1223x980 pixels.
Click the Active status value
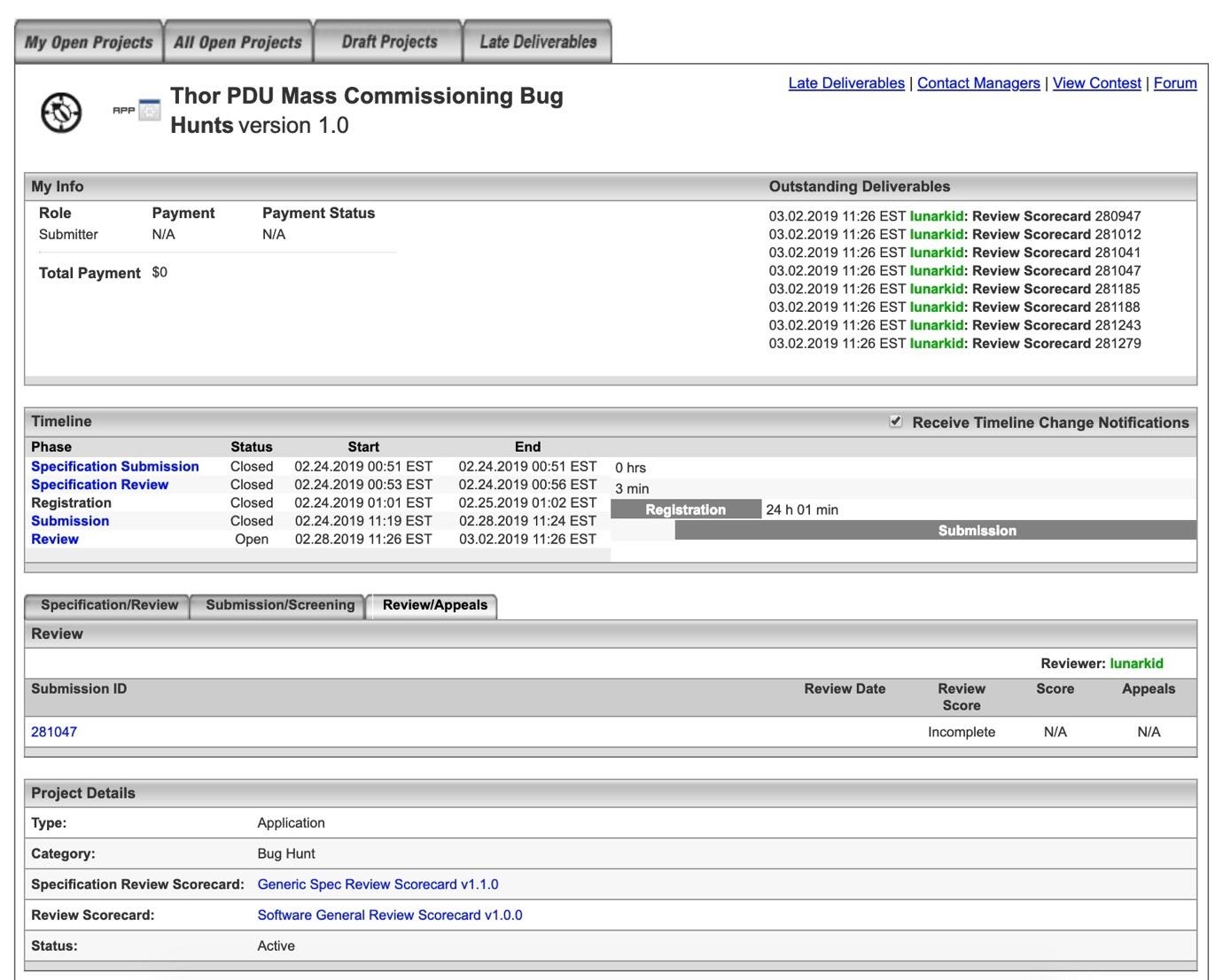[x=276, y=945]
